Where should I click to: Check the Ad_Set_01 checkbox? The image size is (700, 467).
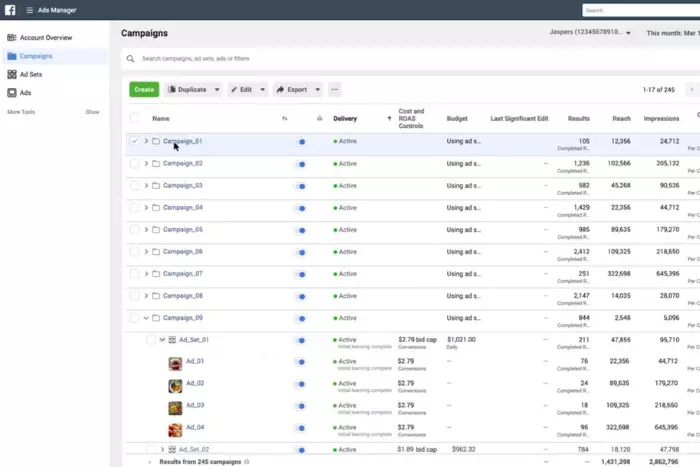(150, 340)
